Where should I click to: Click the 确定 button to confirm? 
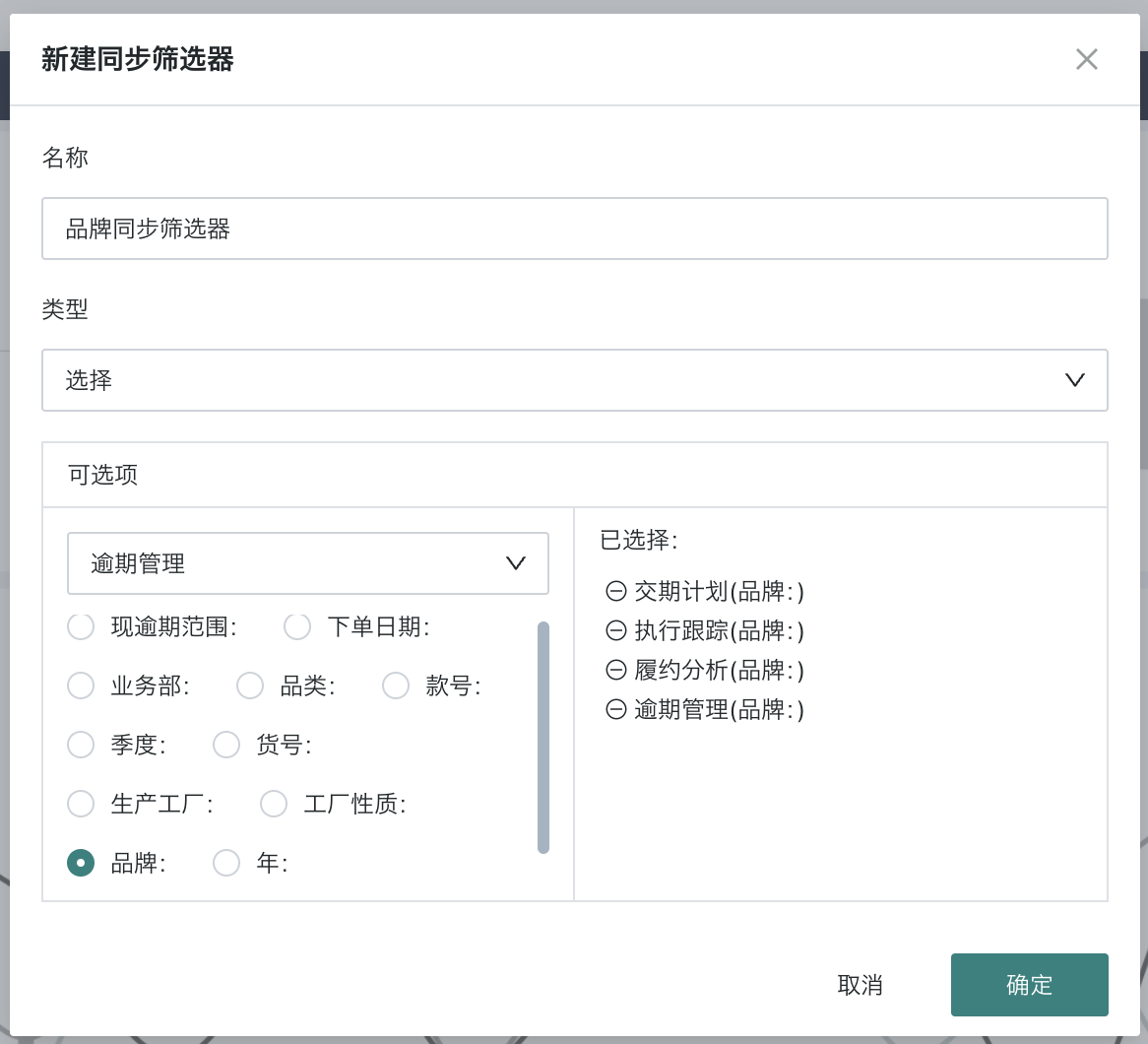[1029, 985]
